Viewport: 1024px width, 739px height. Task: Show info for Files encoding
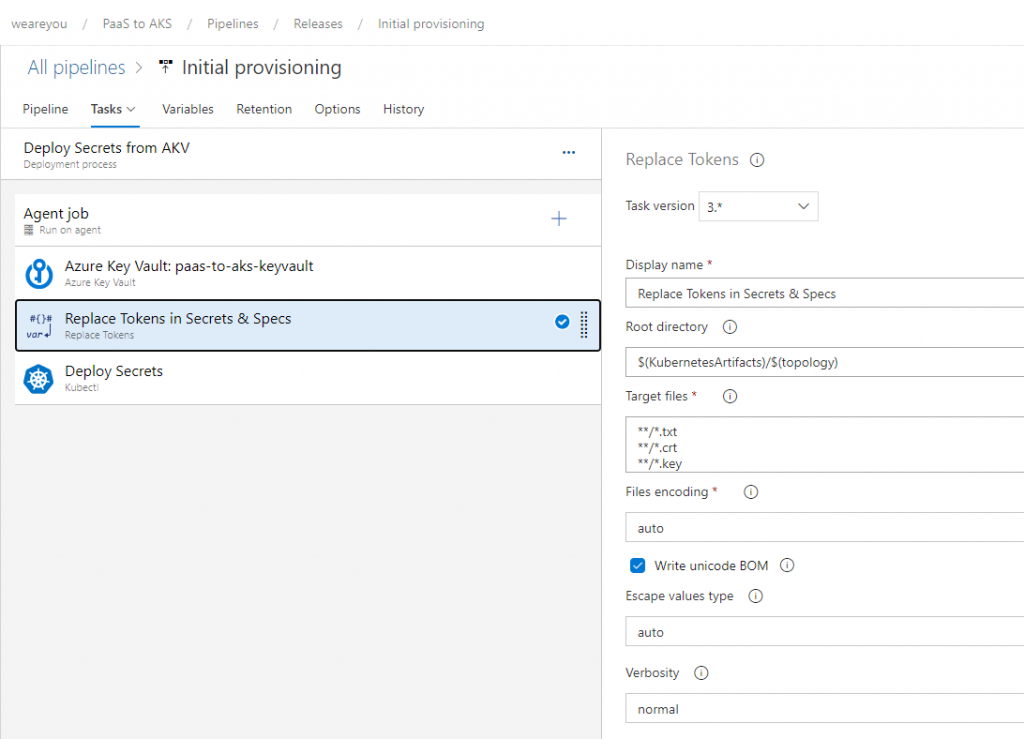(751, 492)
